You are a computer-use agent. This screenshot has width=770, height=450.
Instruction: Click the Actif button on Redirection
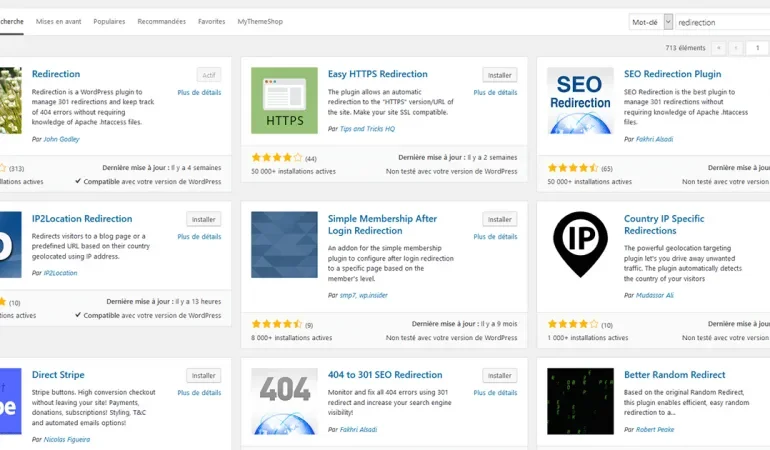(209, 75)
